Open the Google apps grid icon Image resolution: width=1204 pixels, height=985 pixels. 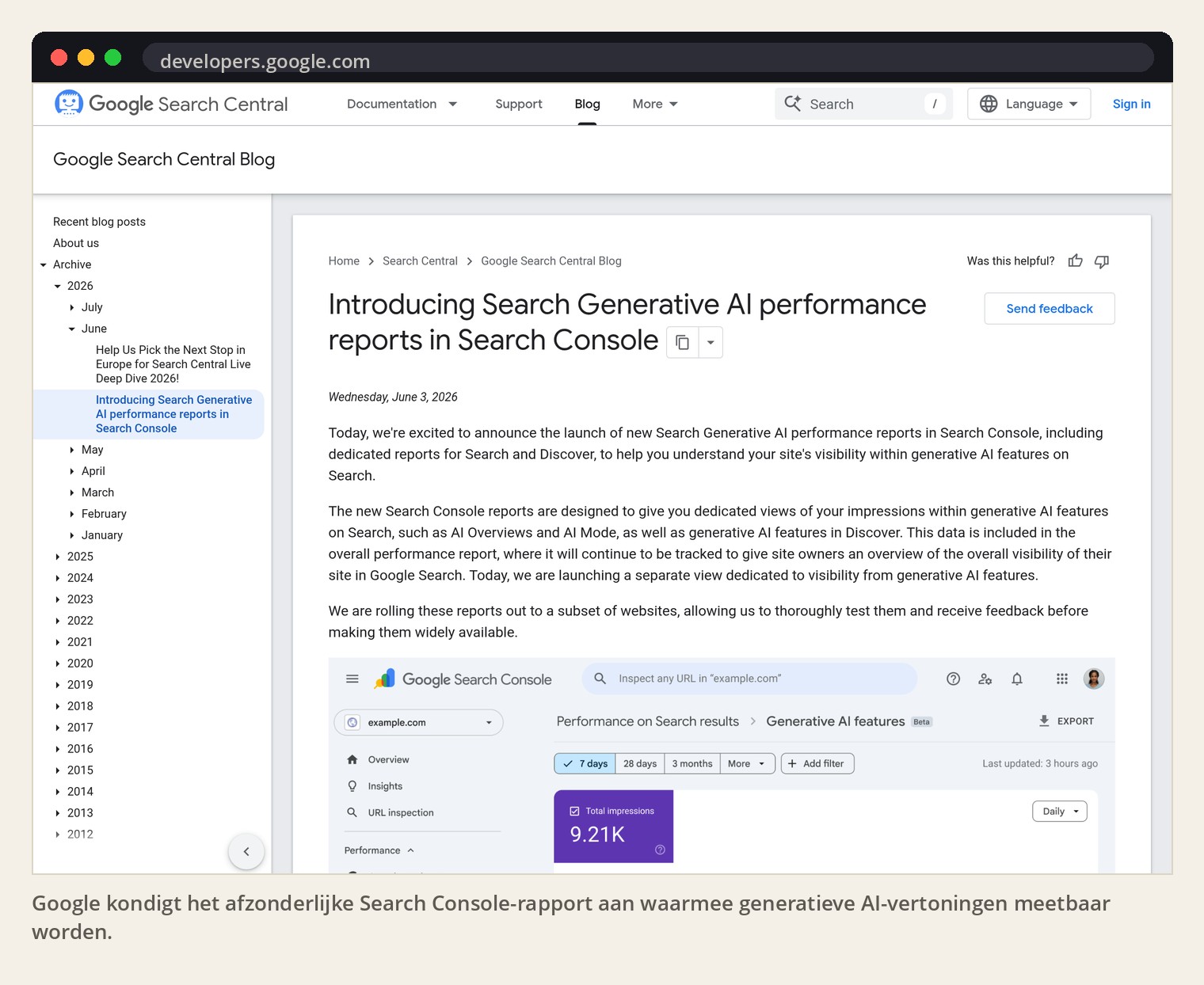point(1062,679)
